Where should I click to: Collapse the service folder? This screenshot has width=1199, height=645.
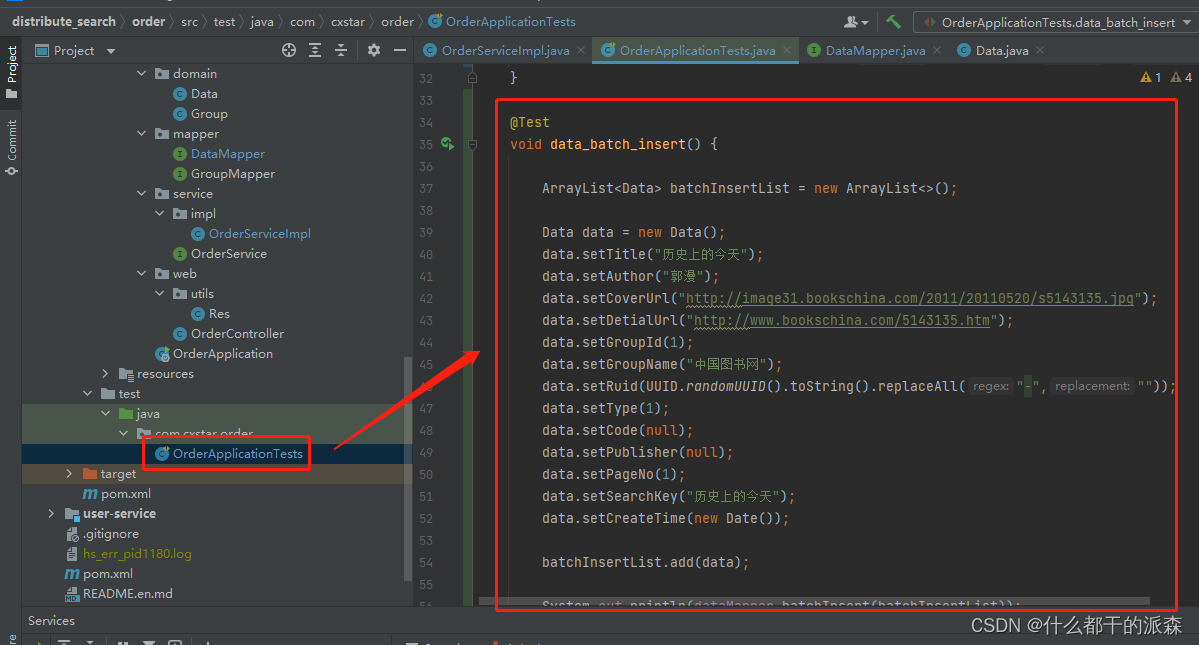[x=141, y=193]
